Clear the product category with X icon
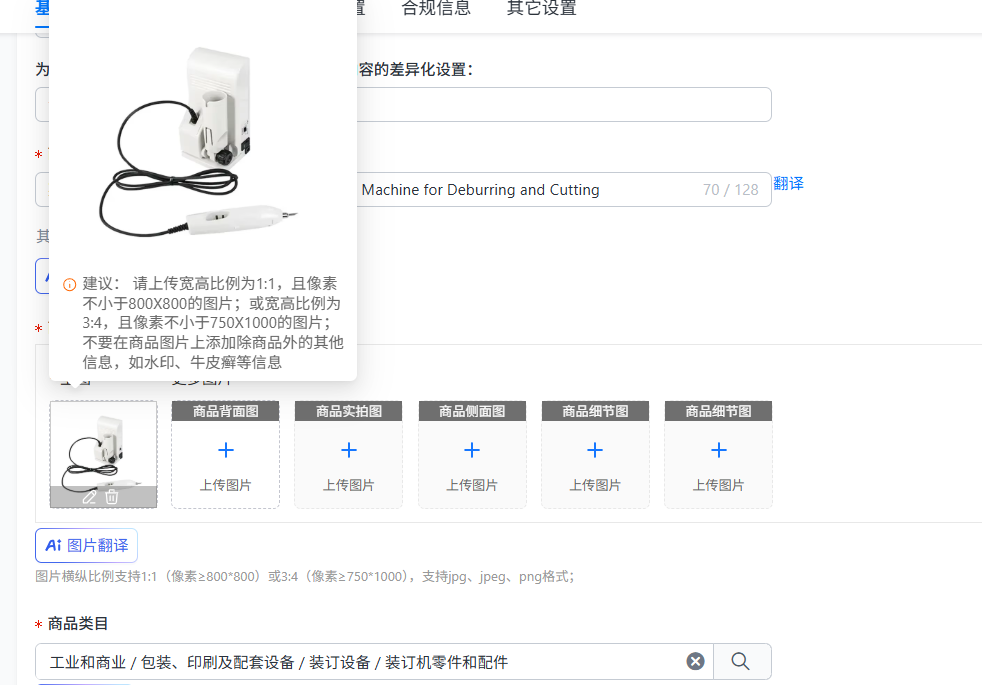This screenshot has height=685, width=982. click(x=695, y=661)
